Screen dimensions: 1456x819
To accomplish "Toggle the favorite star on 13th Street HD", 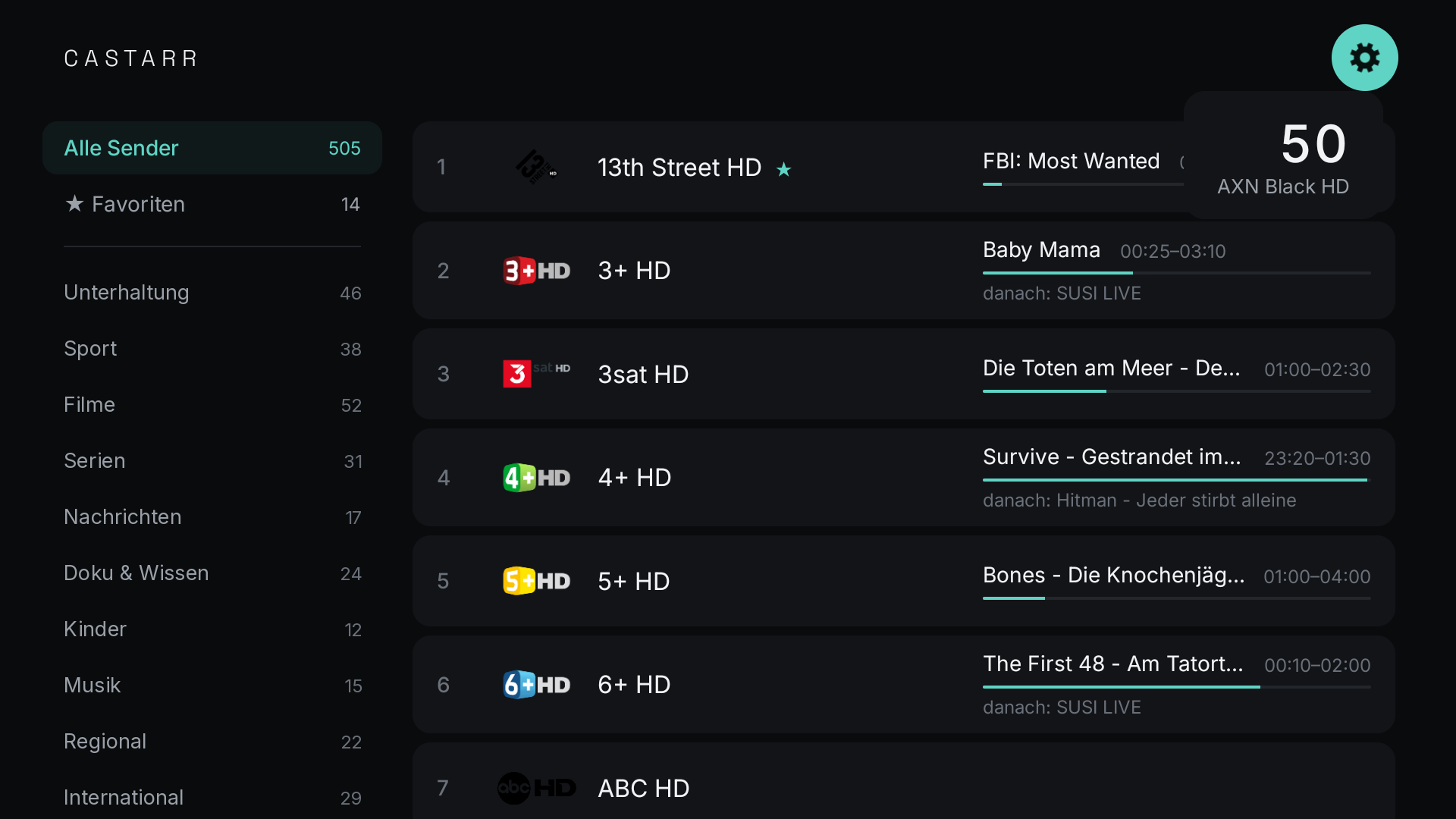I will pyautogui.click(x=783, y=169).
